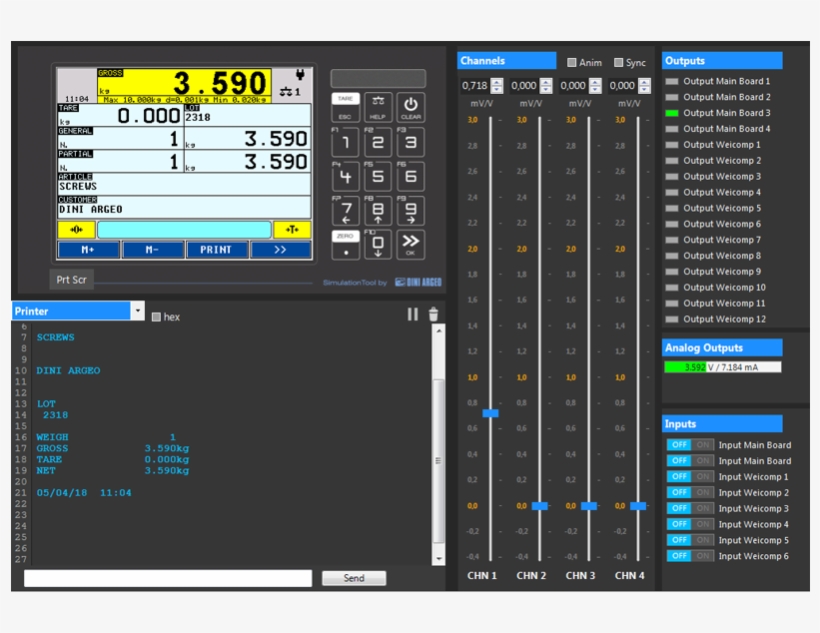
Task: Tap keypad key 4 (F4)
Action: tap(345, 176)
